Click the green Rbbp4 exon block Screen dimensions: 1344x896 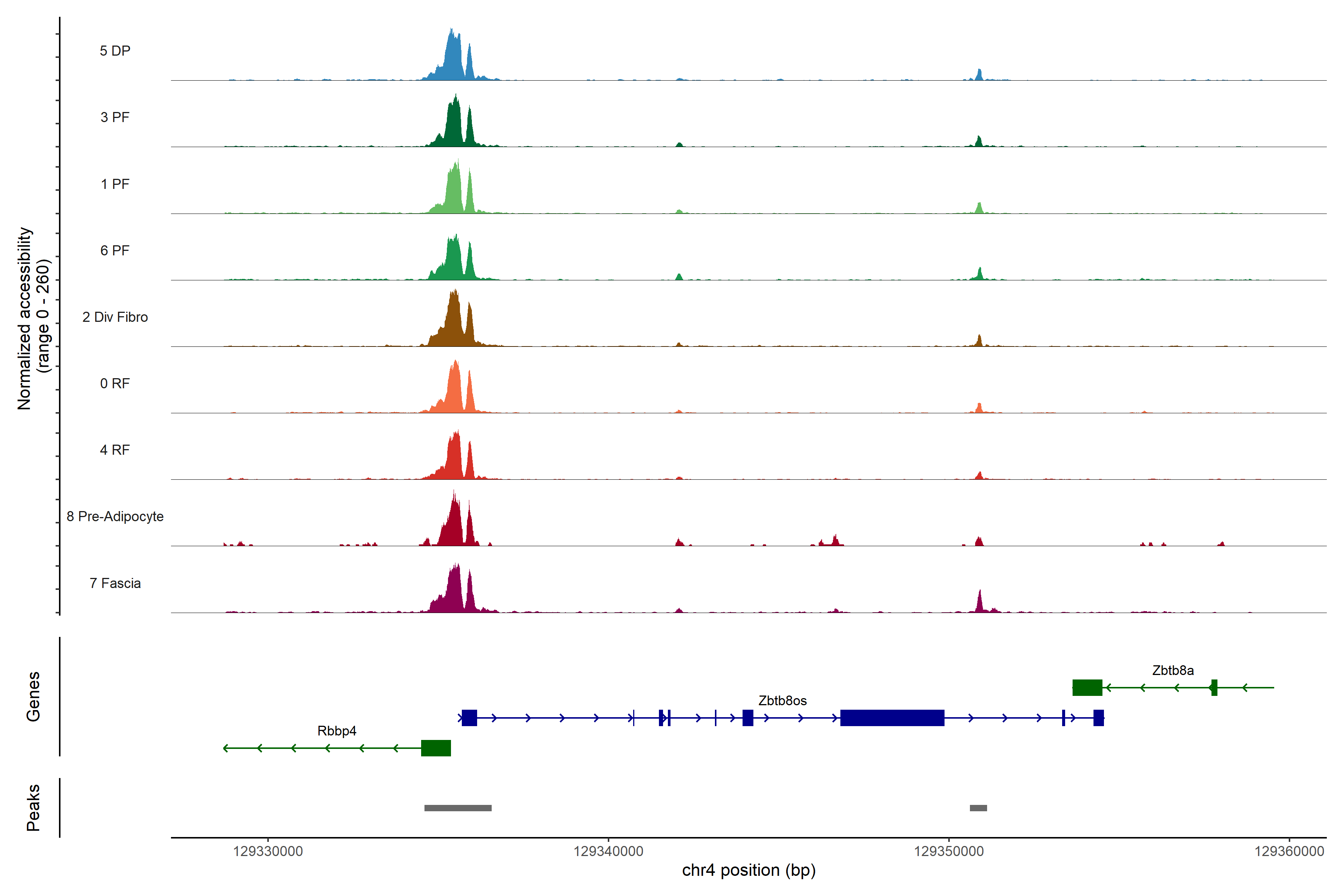pyautogui.click(x=436, y=748)
